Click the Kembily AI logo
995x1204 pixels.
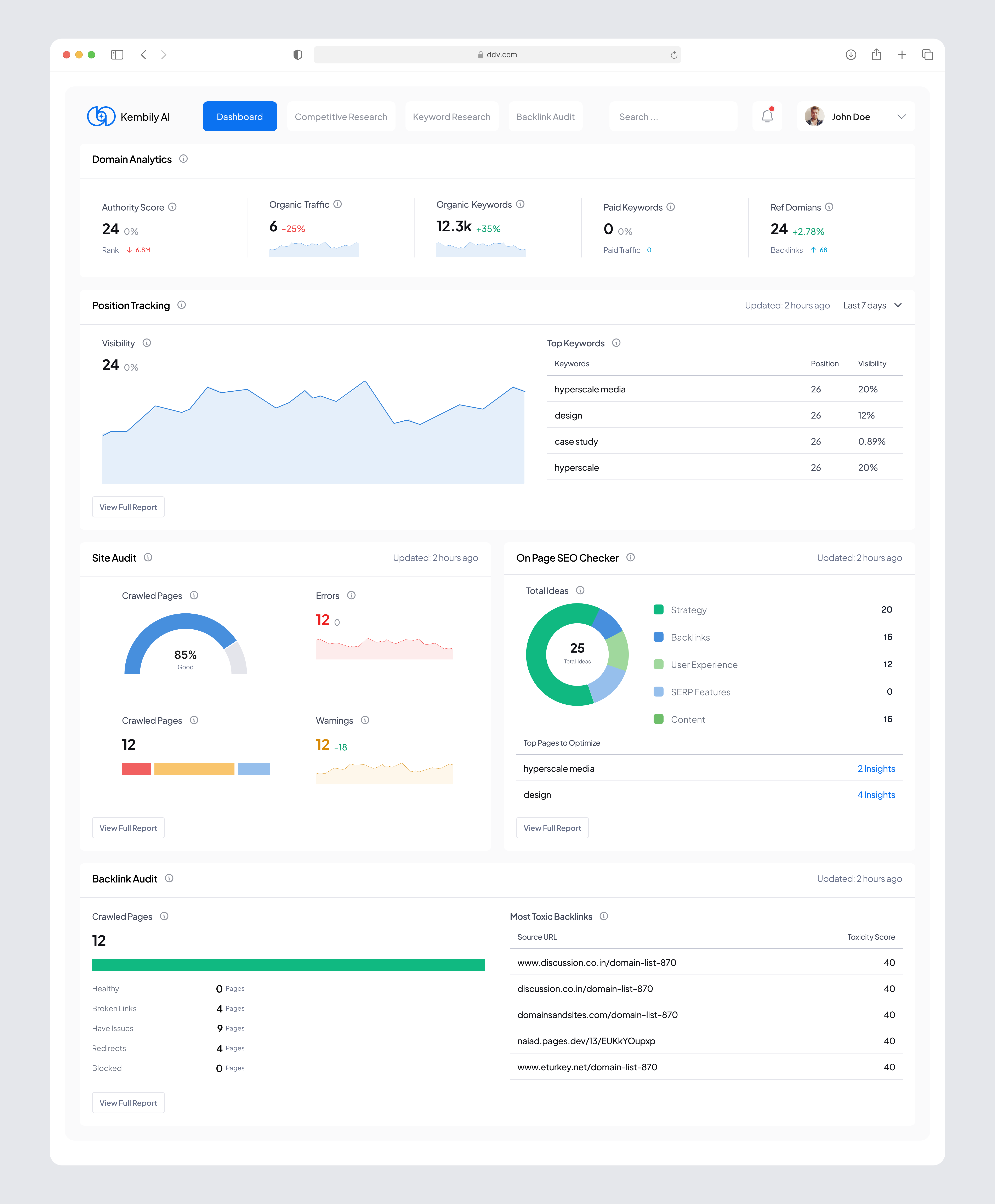pos(128,116)
